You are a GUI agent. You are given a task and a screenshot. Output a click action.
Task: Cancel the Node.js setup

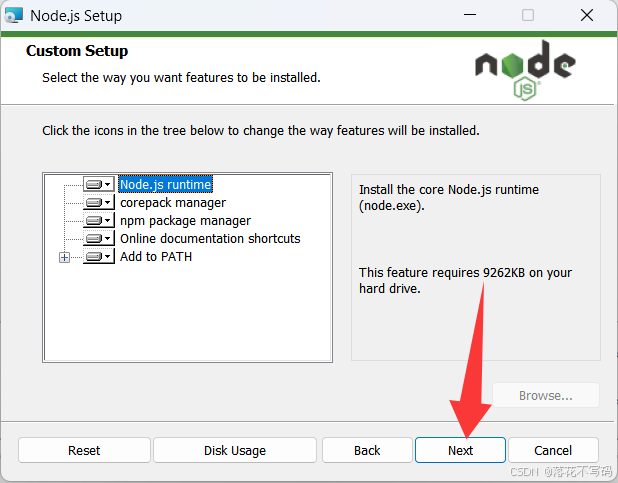click(x=553, y=450)
